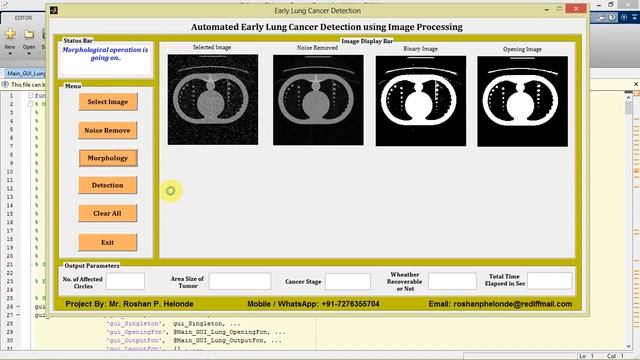Click the info icon in editor message bar
Viewport: 640px width, 360px height.
[x=5, y=84]
